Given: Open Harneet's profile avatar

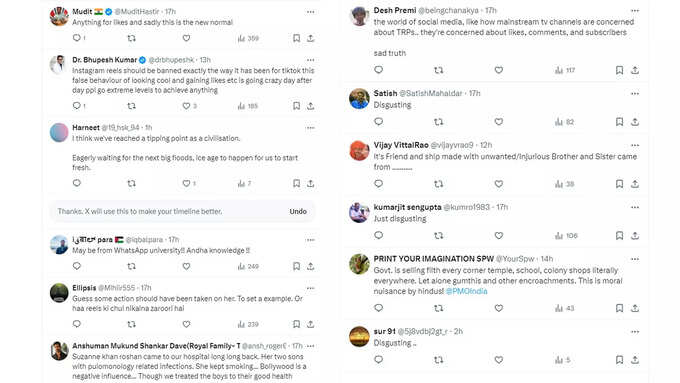Looking at the screenshot, I should 59,132.
